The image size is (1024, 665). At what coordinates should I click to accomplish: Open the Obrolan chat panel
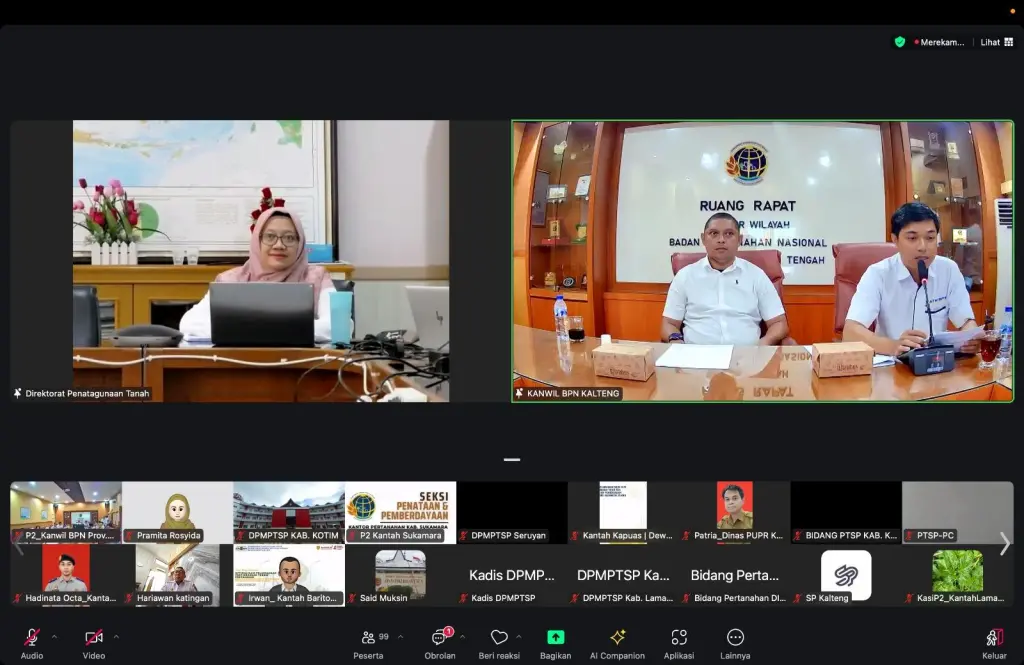[439, 642]
